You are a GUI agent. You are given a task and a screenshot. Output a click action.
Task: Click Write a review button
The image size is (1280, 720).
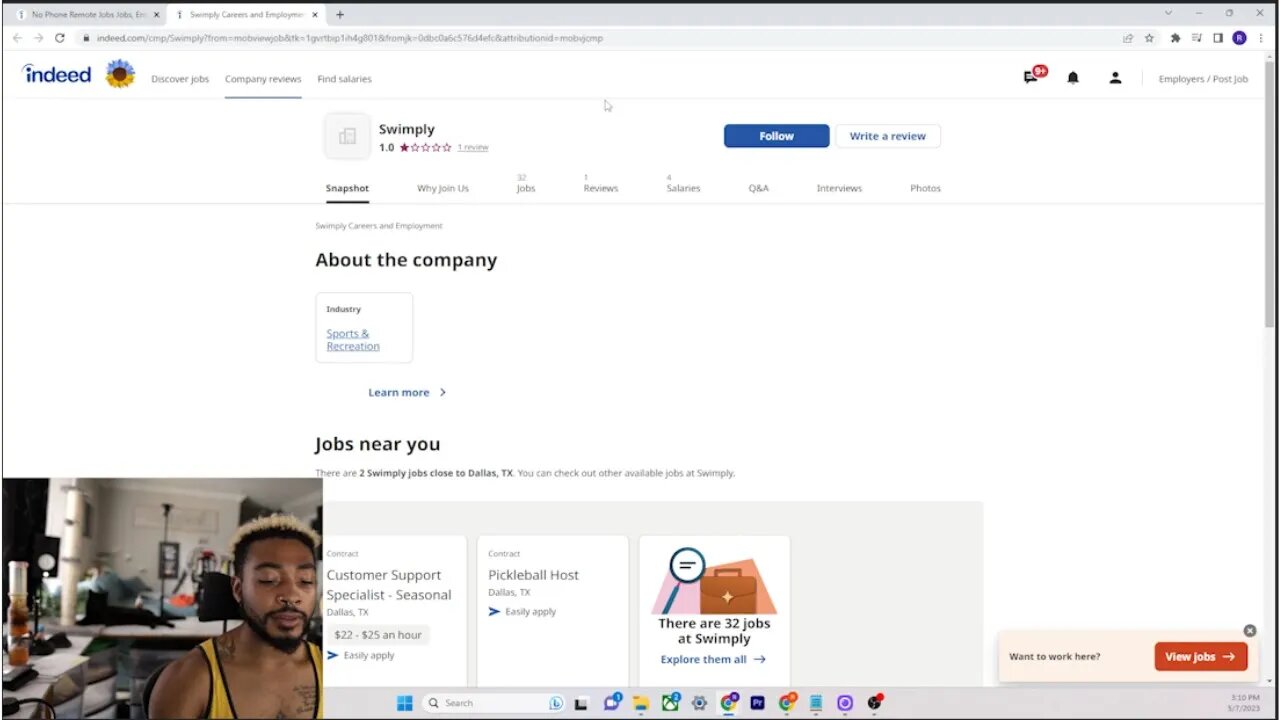(x=888, y=136)
